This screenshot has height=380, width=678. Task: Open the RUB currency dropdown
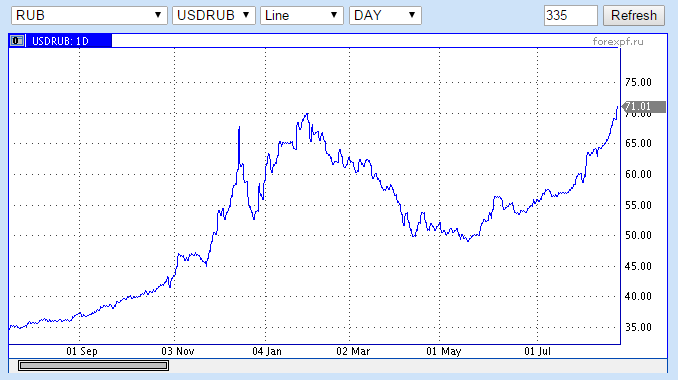[x=89, y=16]
